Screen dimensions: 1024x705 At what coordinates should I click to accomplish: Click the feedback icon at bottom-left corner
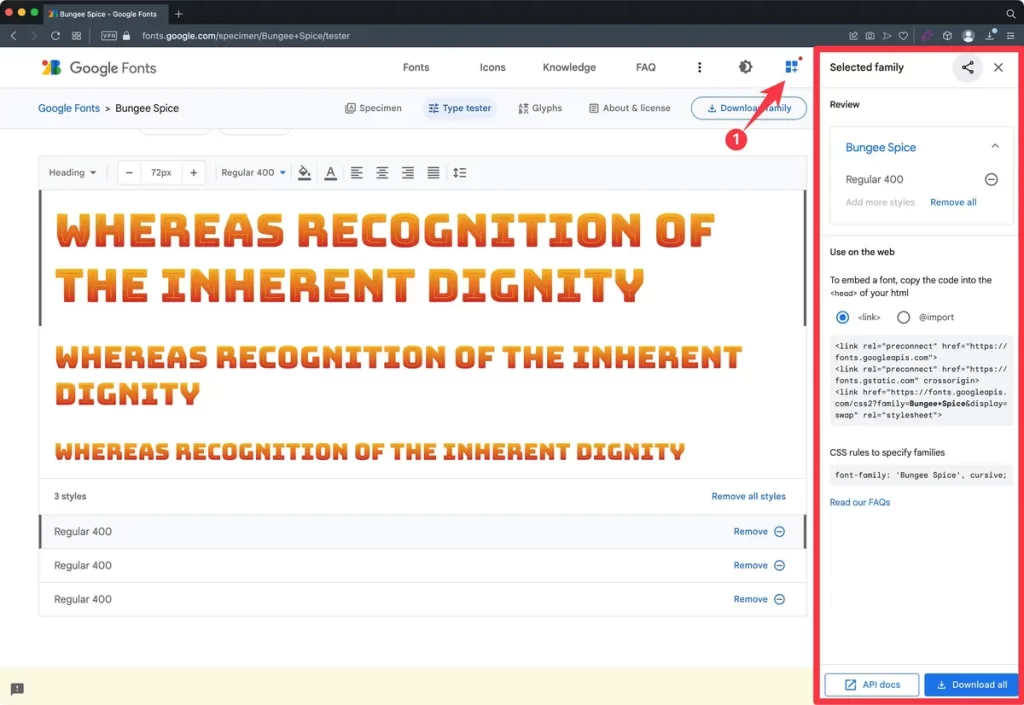click(17, 689)
